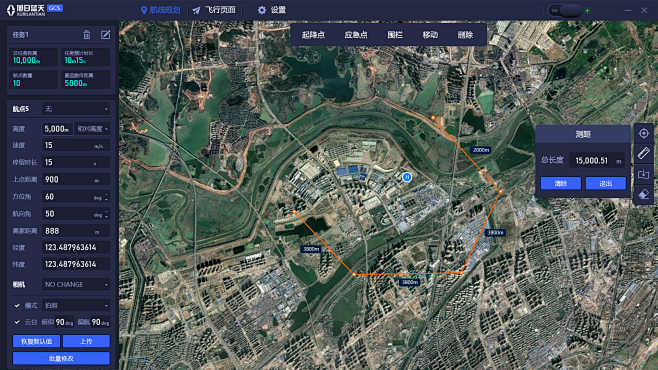Click the 5000m farthest distance stat
The height and width of the screenshot is (370, 658).
[x=86, y=80]
